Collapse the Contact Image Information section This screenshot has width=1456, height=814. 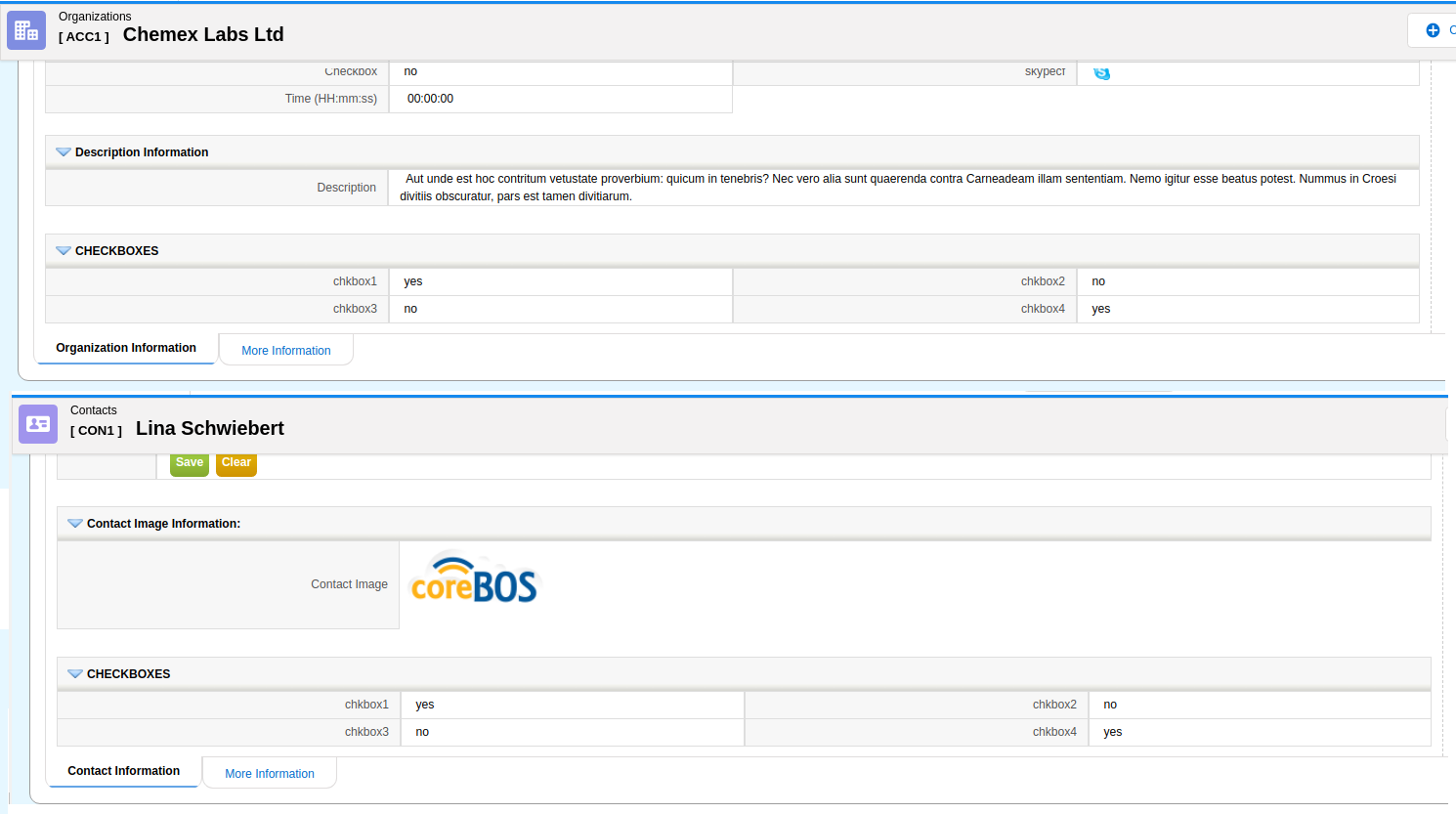(x=75, y=524)
